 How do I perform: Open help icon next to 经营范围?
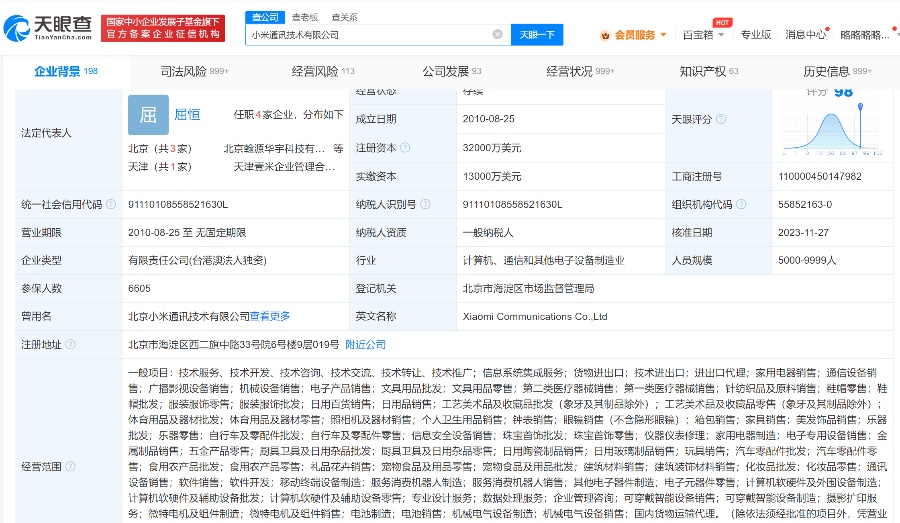coord(70,466)
